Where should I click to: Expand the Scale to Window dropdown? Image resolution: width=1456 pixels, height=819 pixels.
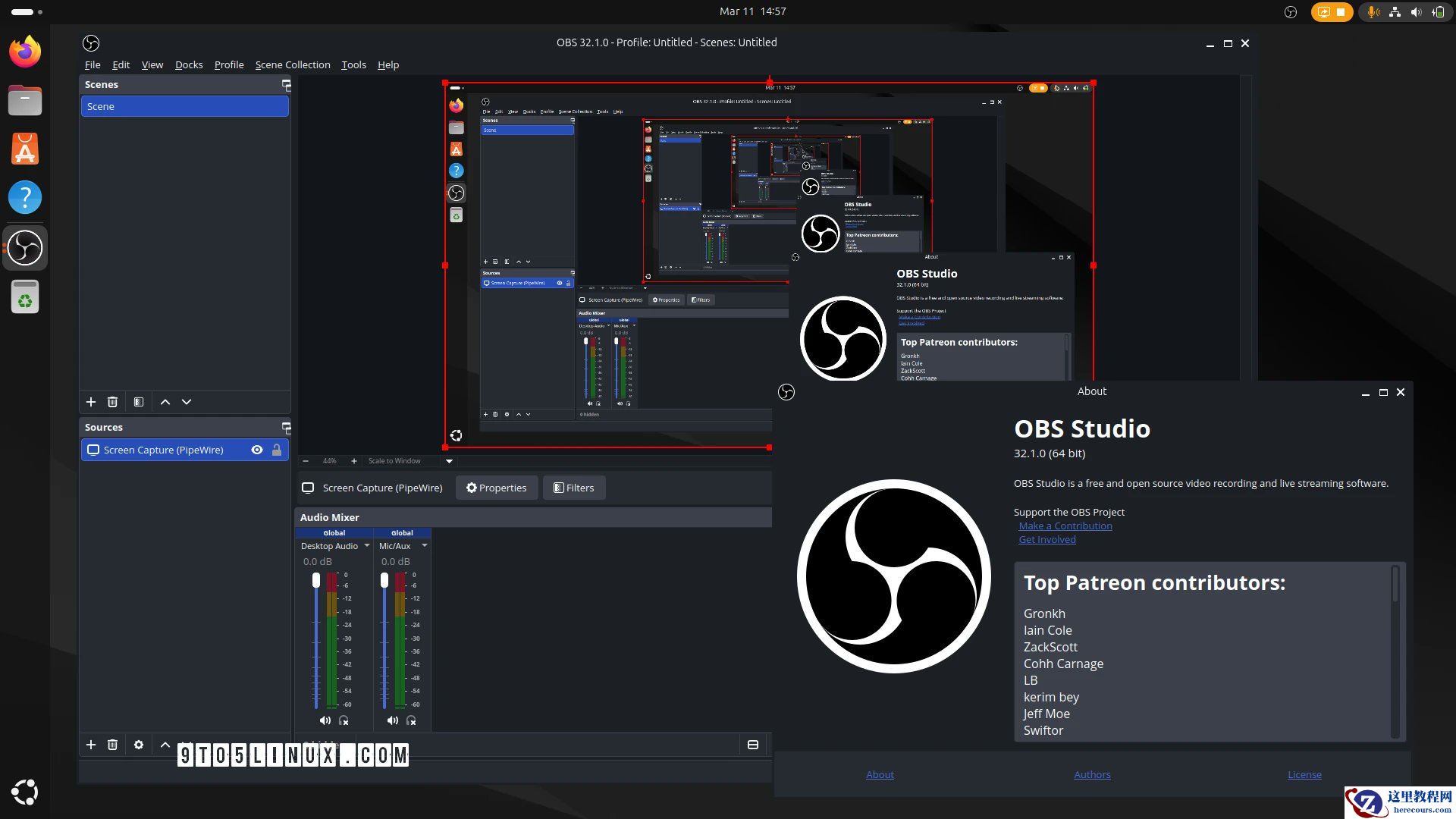click(449, 461)
